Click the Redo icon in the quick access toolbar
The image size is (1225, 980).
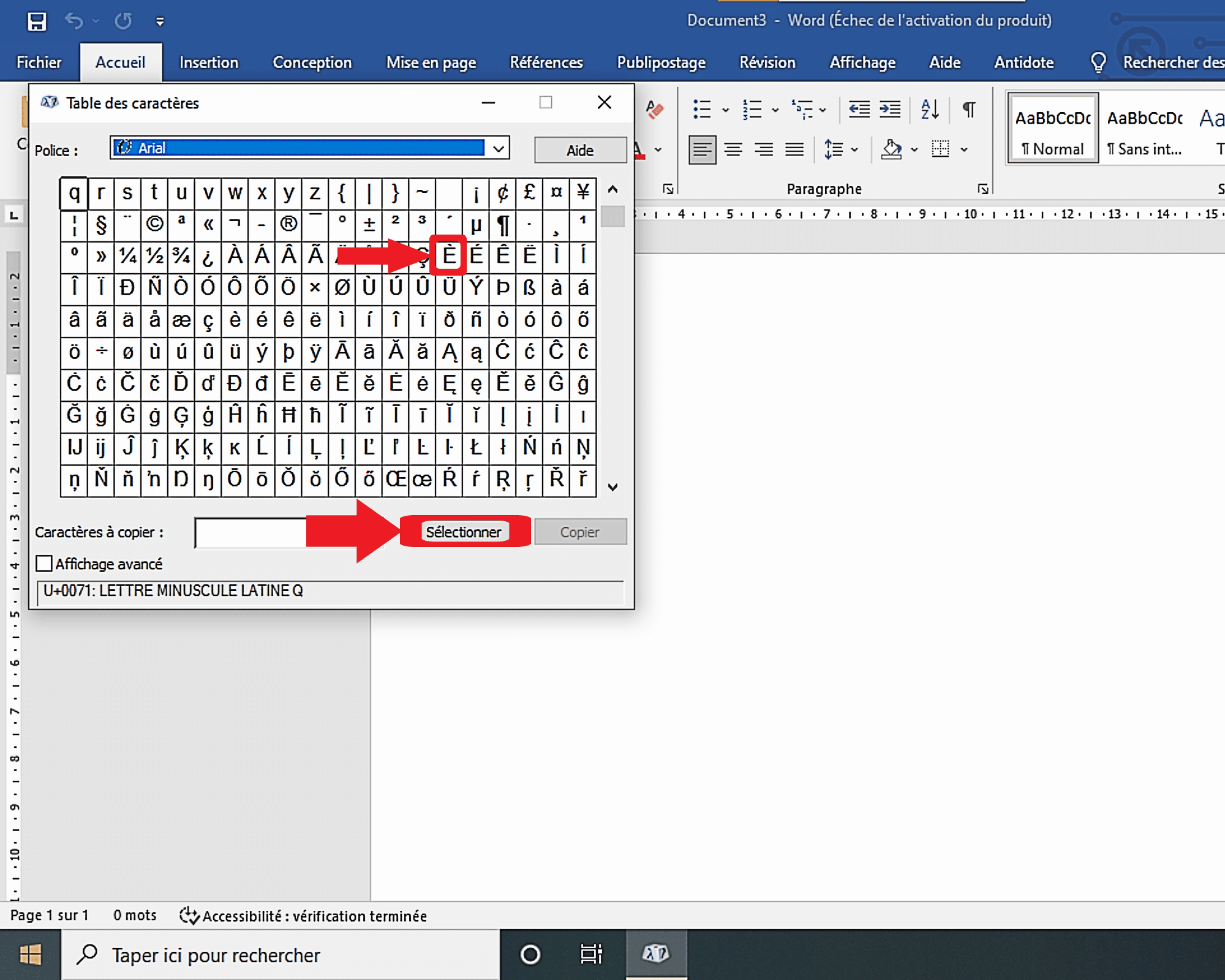123,21
